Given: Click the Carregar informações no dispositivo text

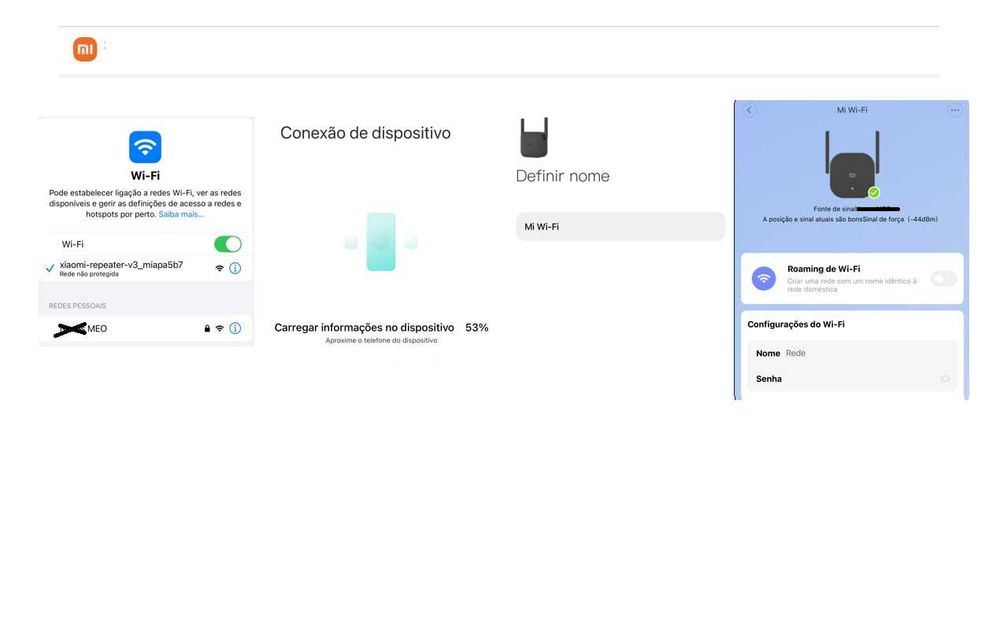Looking at the screenshot, I should click(x=364, y=327).
